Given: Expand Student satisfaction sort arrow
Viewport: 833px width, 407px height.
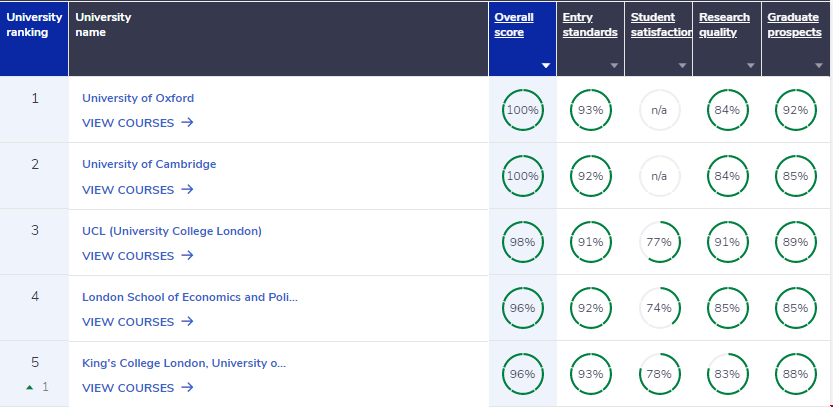Looking at the screenshot, I should 682,66.
